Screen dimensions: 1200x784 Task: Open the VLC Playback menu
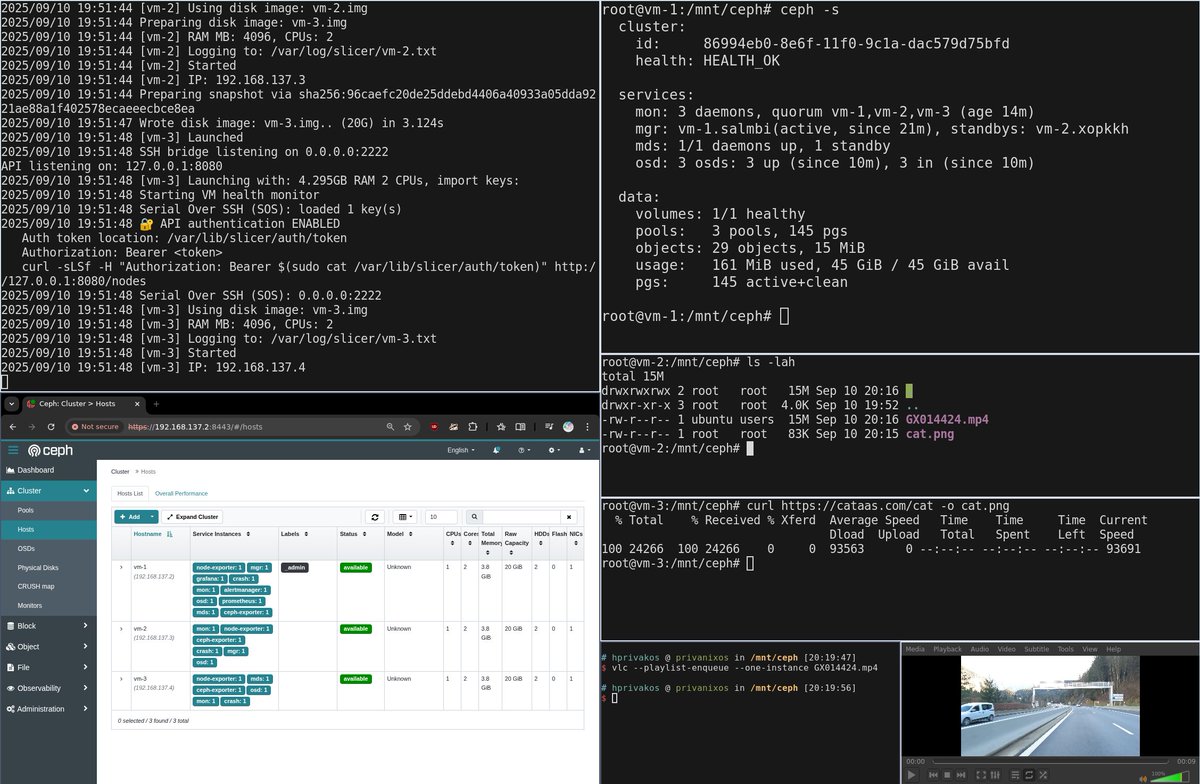[x=947, y=648]
